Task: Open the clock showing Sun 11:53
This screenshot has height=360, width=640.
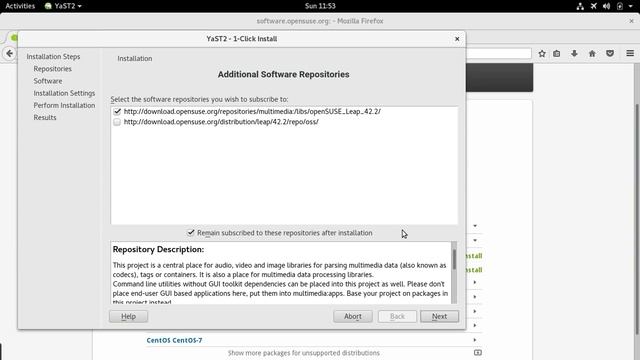Action: pos(320,6)
